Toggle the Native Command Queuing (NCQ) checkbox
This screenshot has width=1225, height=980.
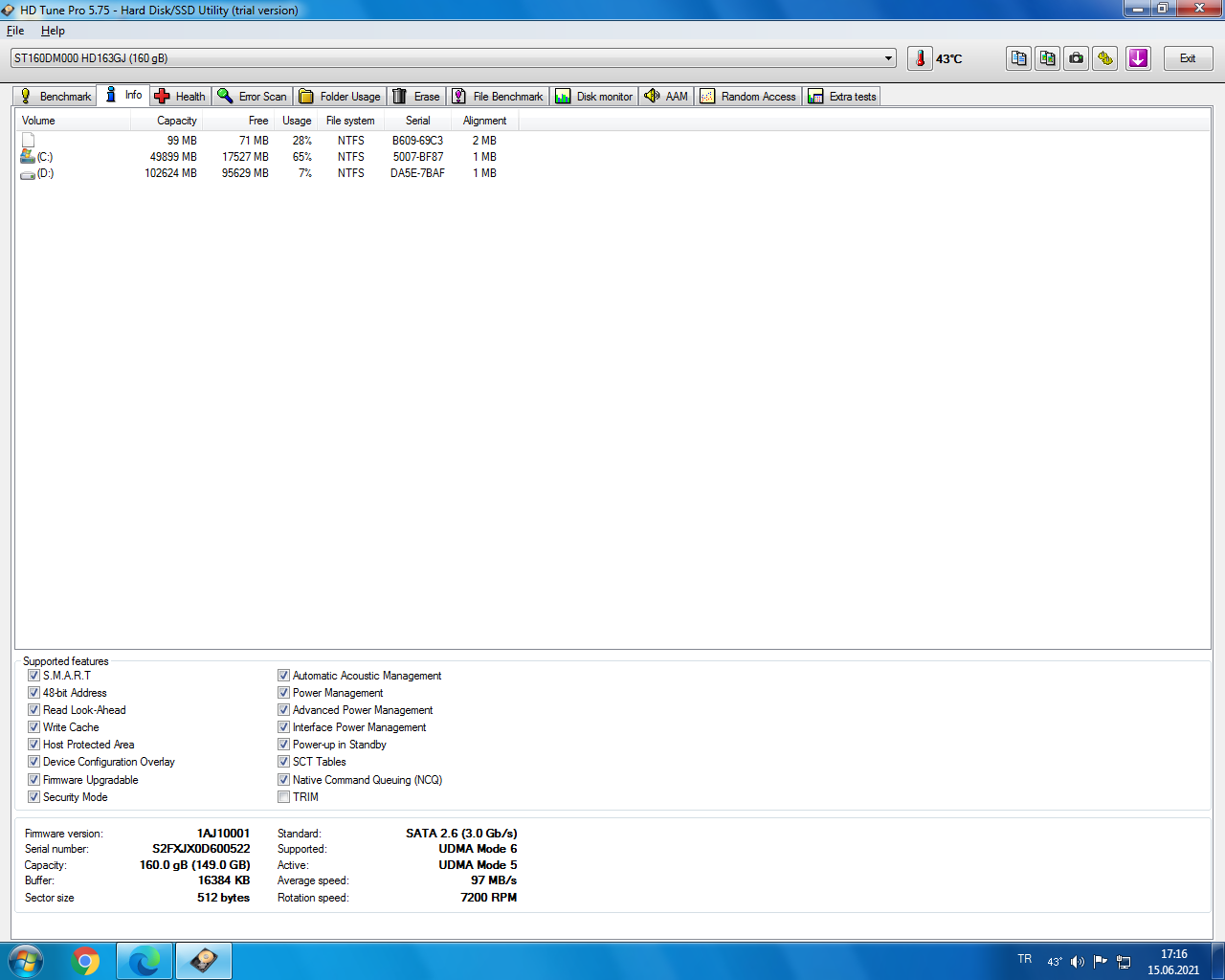pyautogui.click(x=283, y=780)
